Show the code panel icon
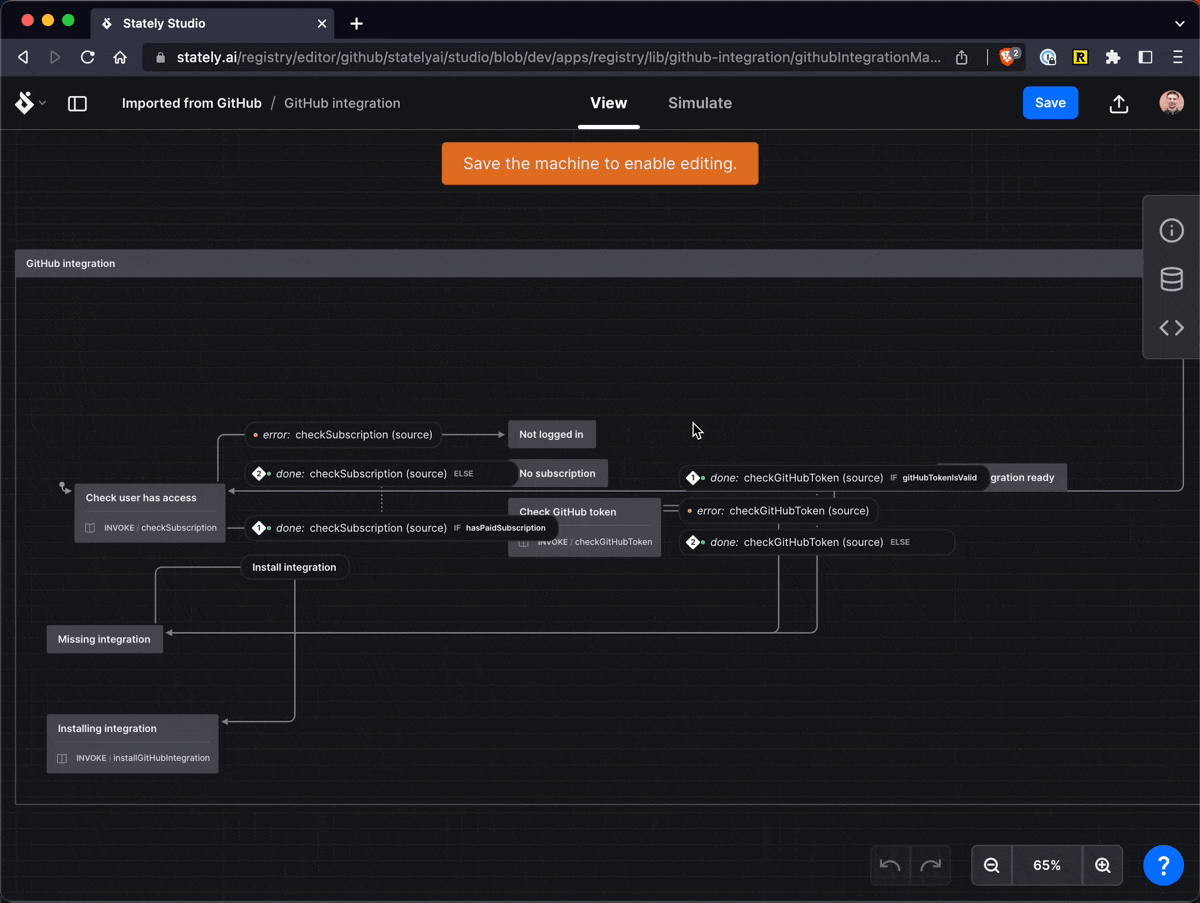The height and width of the screenshot is (903, 1200). click(x=1171, y=328)
